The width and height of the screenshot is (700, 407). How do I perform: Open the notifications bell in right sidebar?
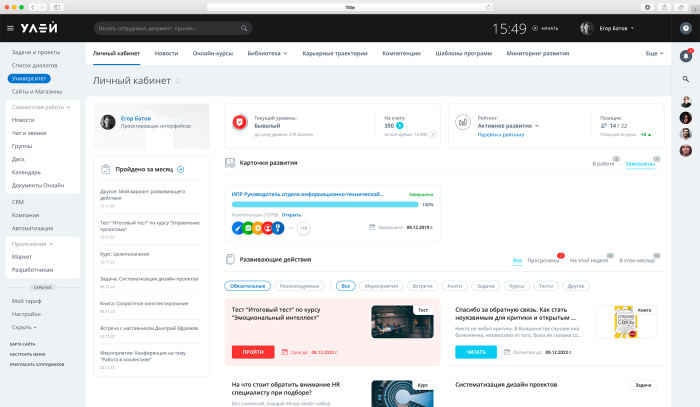[685, 56]
